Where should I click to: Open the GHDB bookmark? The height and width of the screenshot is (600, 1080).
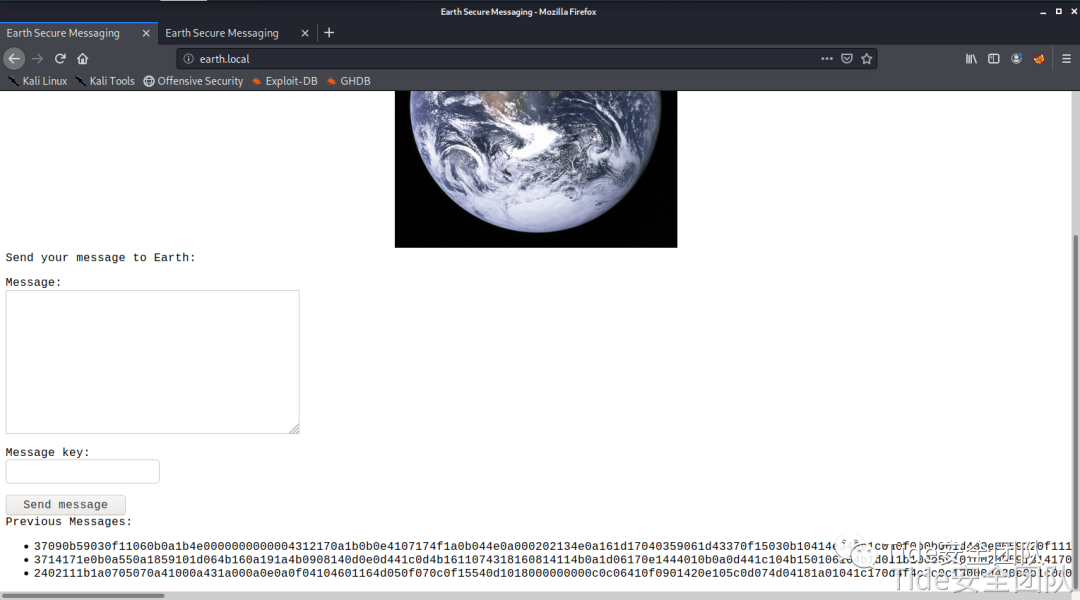[x=349, y=81]
